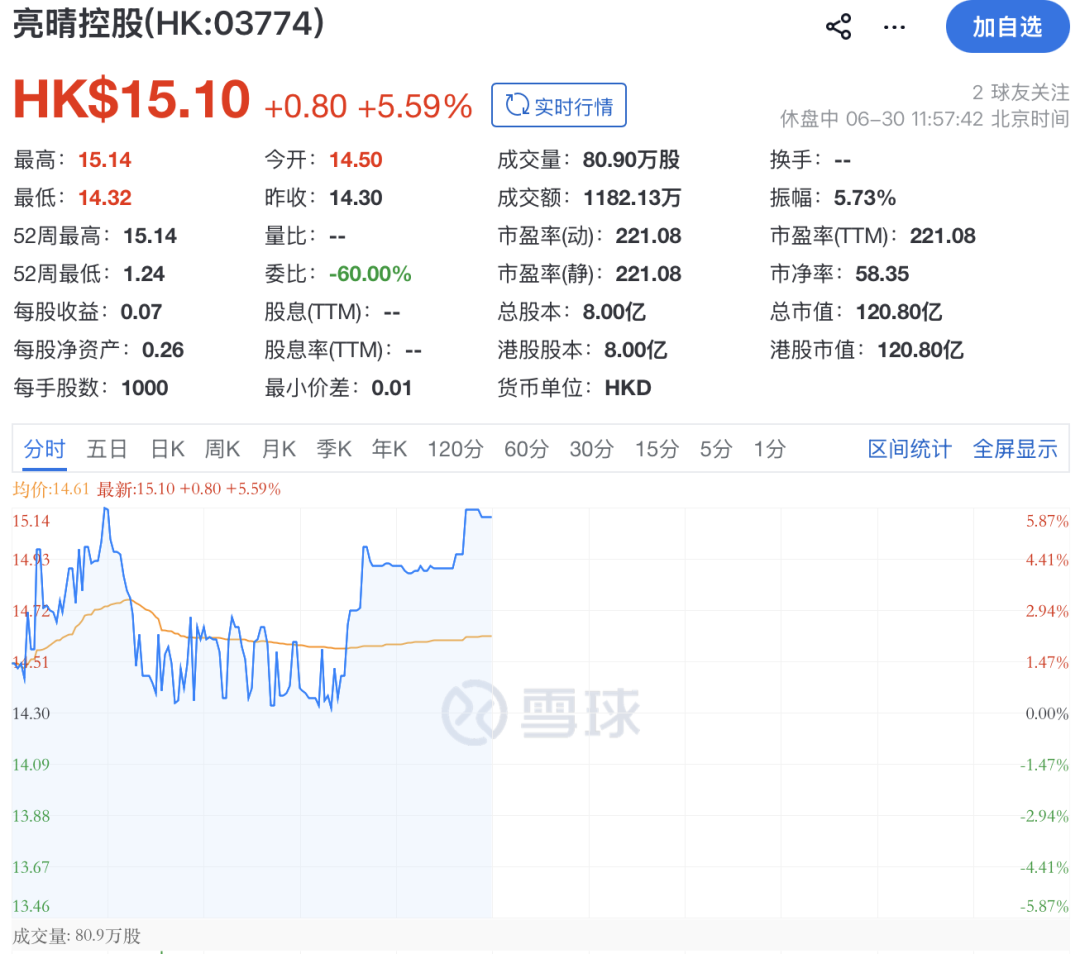Switch to the 年K chart tab
The image size is (1080, 954).
(389, 449)
